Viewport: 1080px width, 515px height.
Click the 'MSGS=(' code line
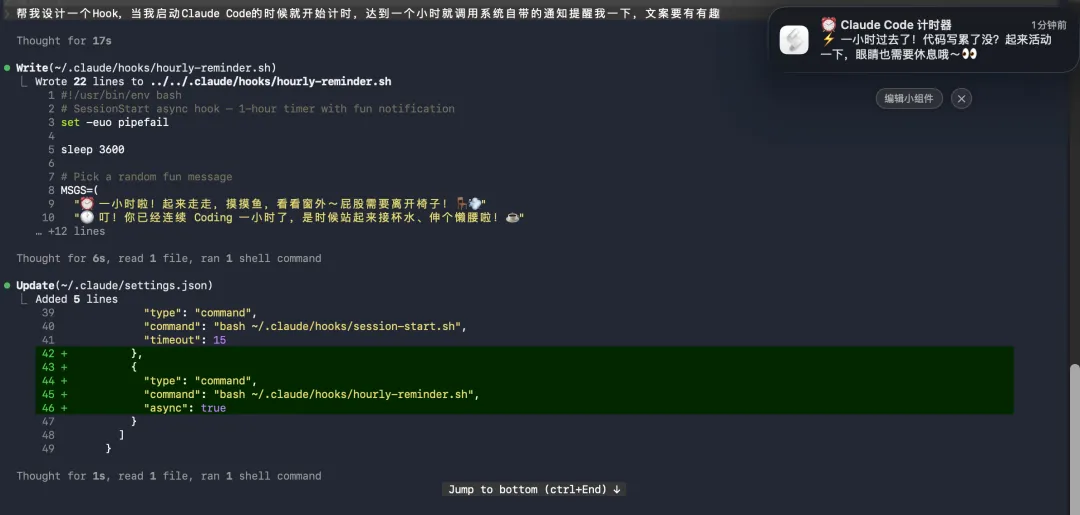coord(79,191)
